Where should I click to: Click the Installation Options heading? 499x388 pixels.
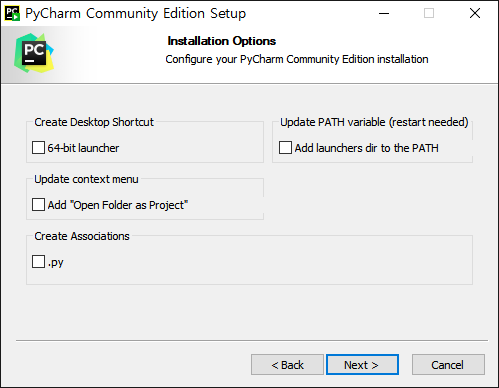pos(222,41)
